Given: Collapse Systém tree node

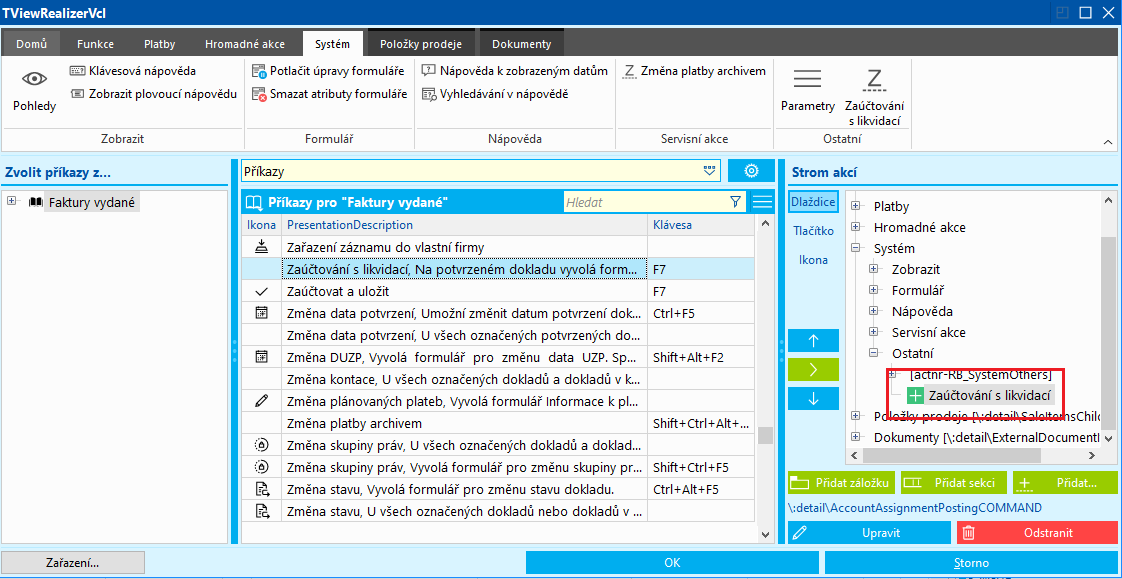Looking at the screenshot, I should [855, 248].
